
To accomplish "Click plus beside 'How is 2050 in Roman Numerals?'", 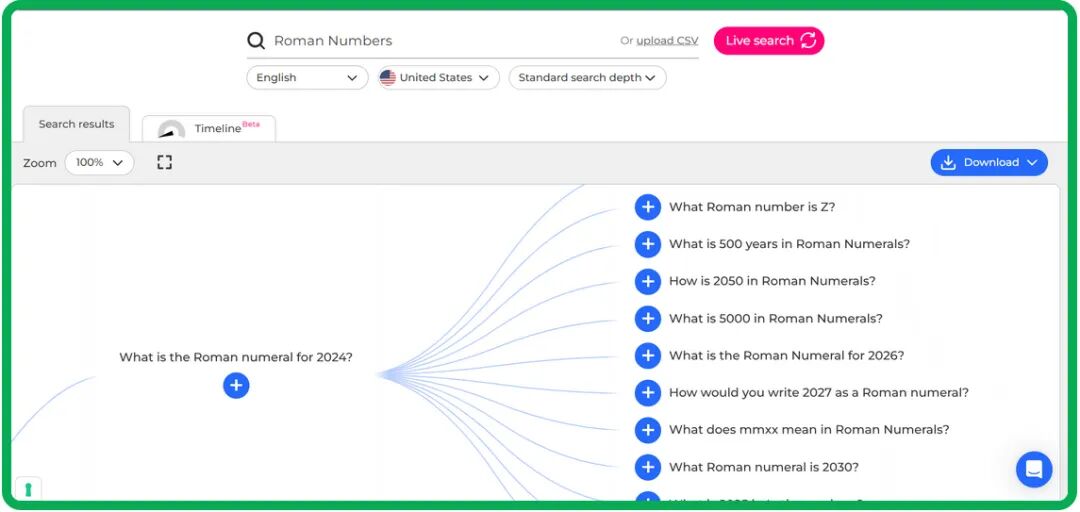I will 648,281.
